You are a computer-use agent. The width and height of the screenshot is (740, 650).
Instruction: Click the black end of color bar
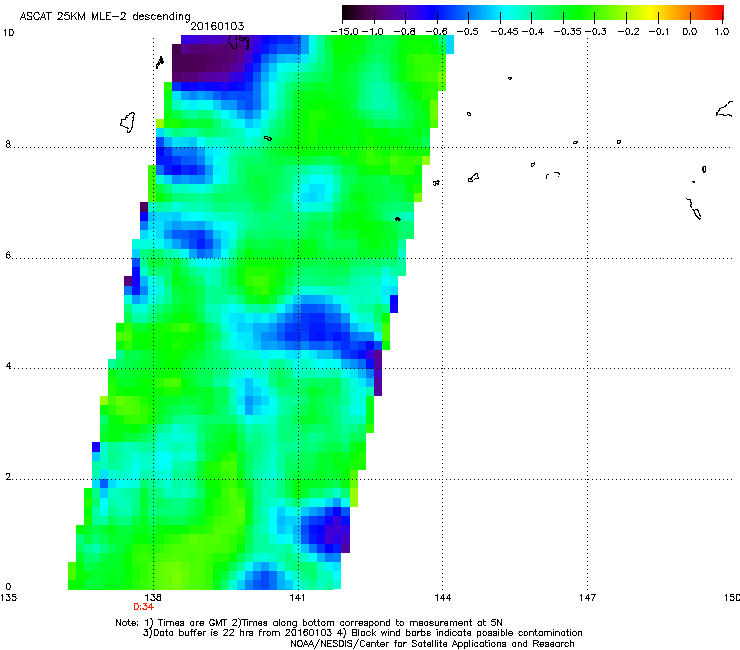pos(350,12)
